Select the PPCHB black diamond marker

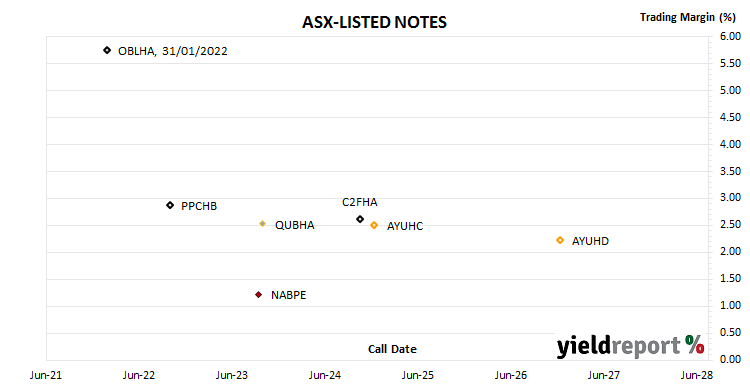click(170, 205)
